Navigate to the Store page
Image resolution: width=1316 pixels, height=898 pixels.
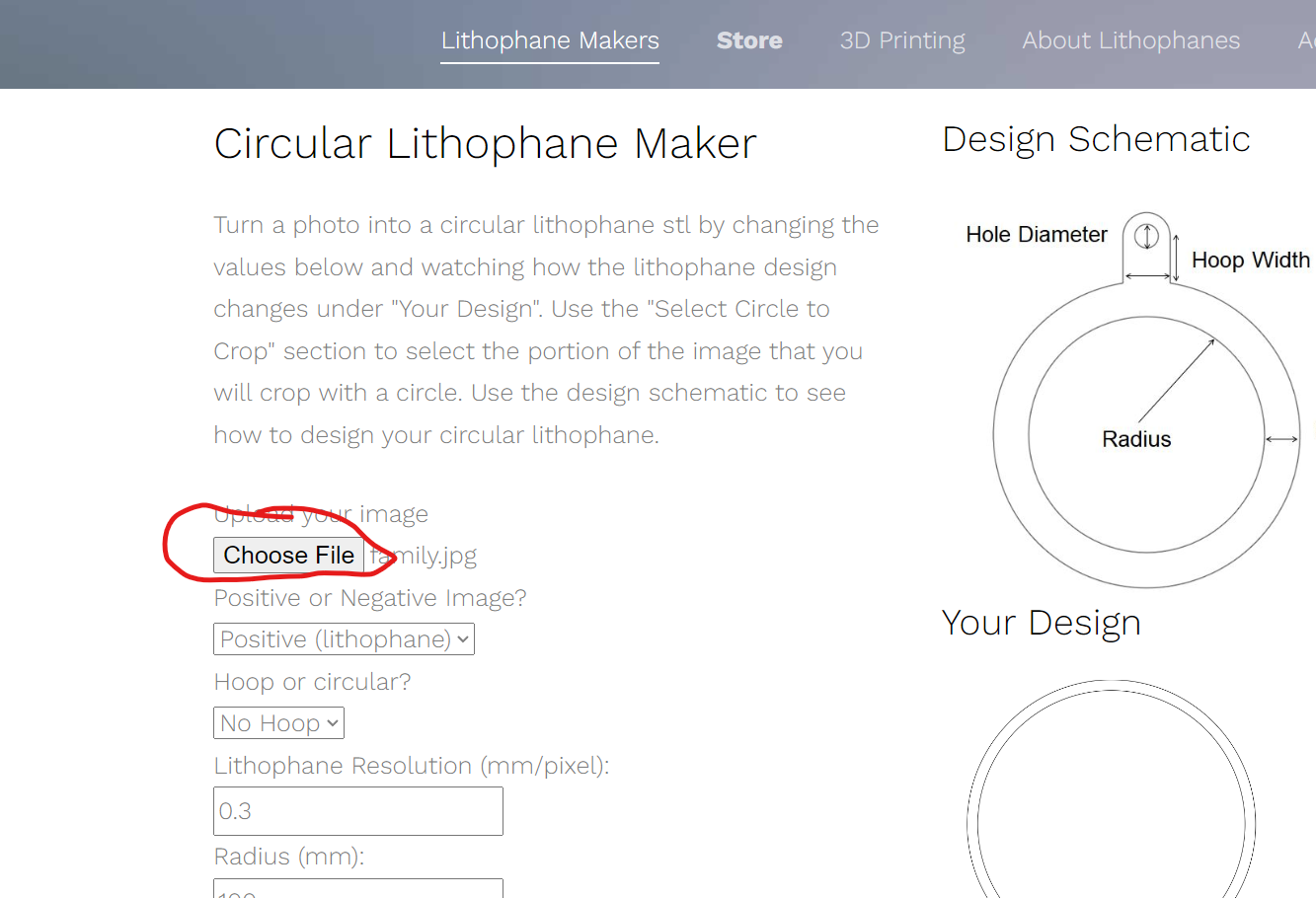(749, 40)
